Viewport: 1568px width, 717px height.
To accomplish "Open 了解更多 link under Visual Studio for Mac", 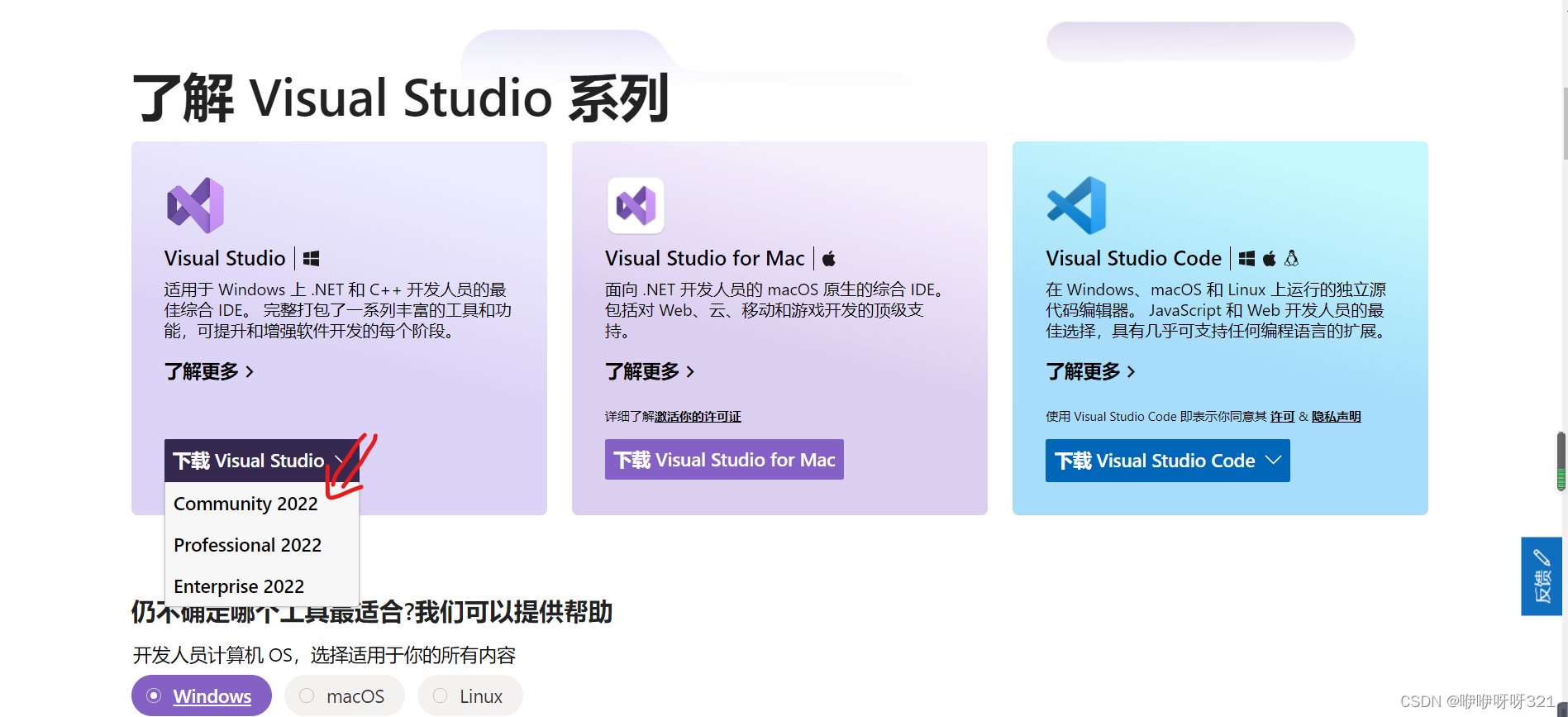I will (650, 371).
